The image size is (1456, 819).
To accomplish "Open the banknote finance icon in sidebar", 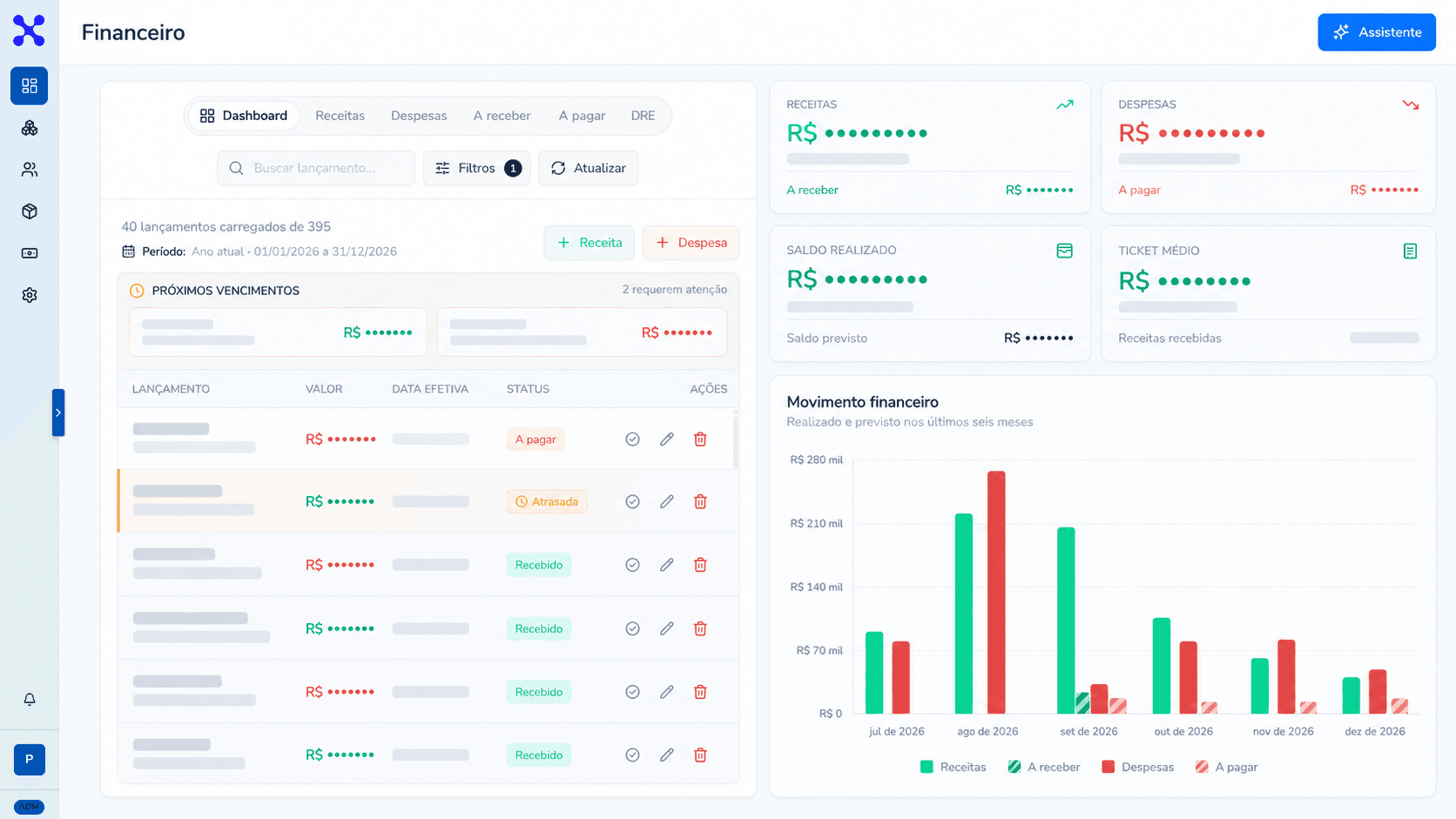I will pos(29,253).
